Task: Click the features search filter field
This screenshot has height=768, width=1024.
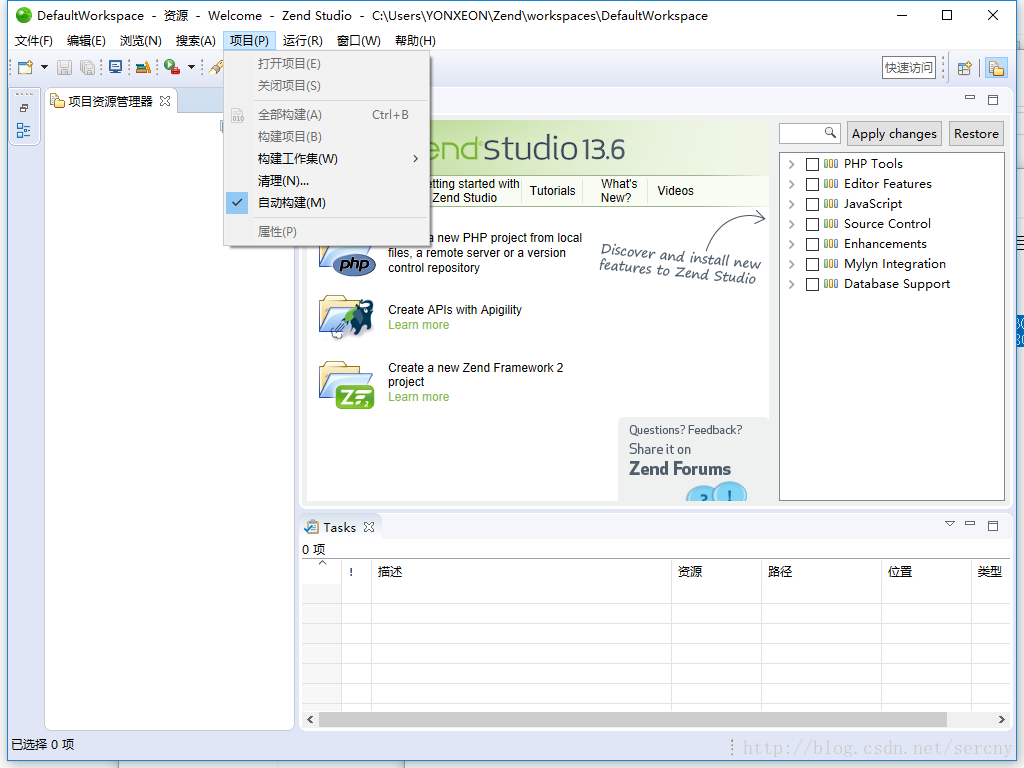Action: point(809,133)
